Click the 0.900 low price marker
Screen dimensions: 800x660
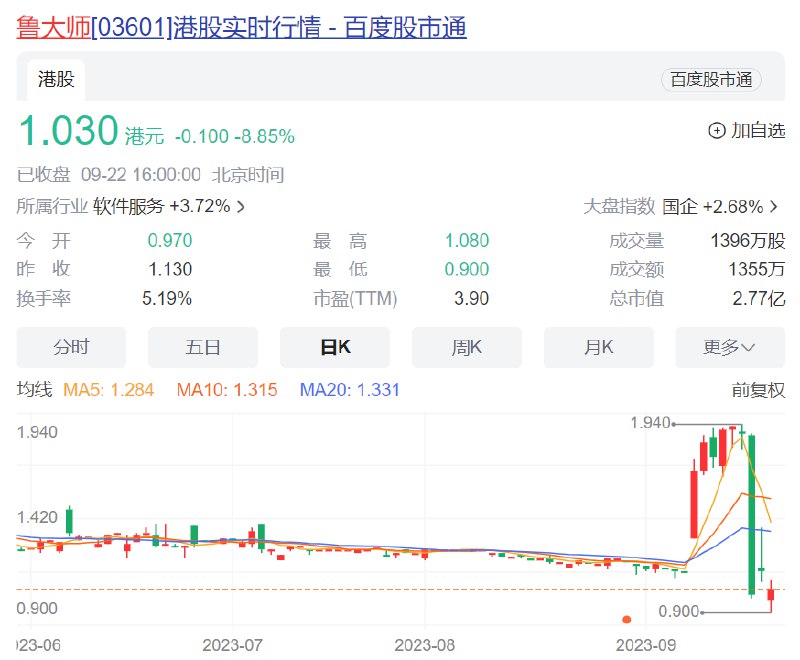point(679,611)
